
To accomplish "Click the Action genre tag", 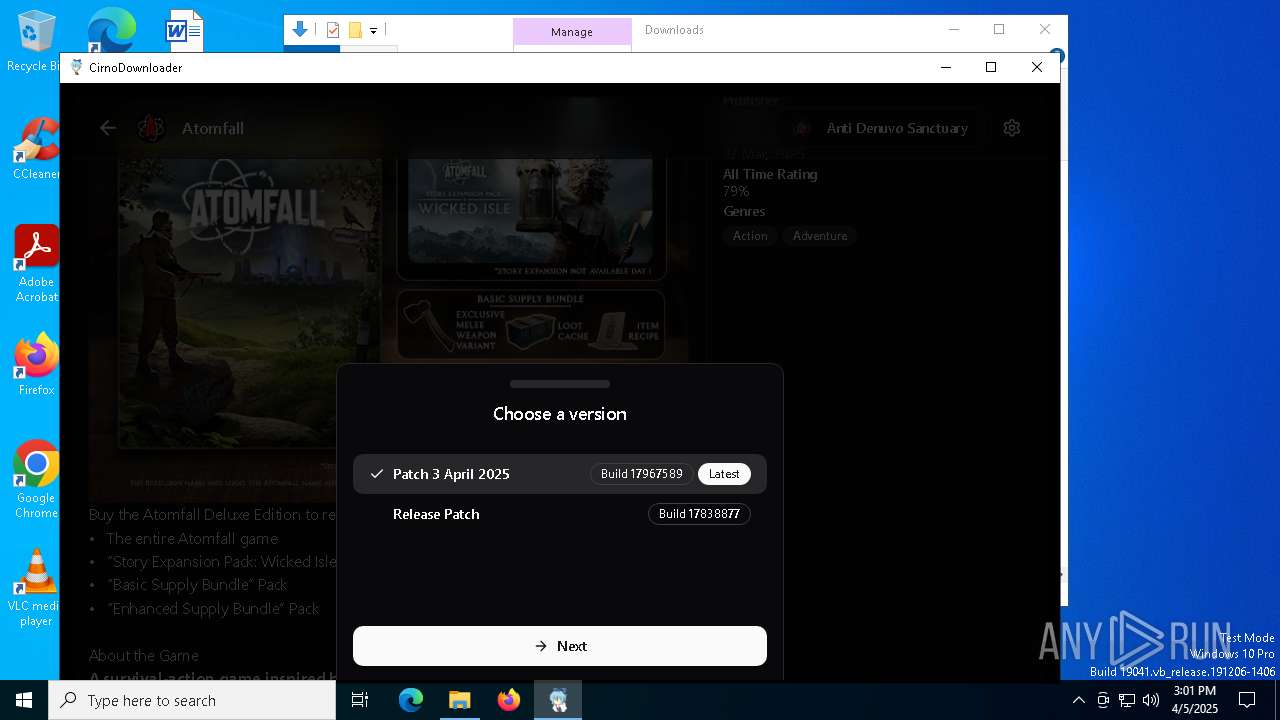I will tap(749, 236).
